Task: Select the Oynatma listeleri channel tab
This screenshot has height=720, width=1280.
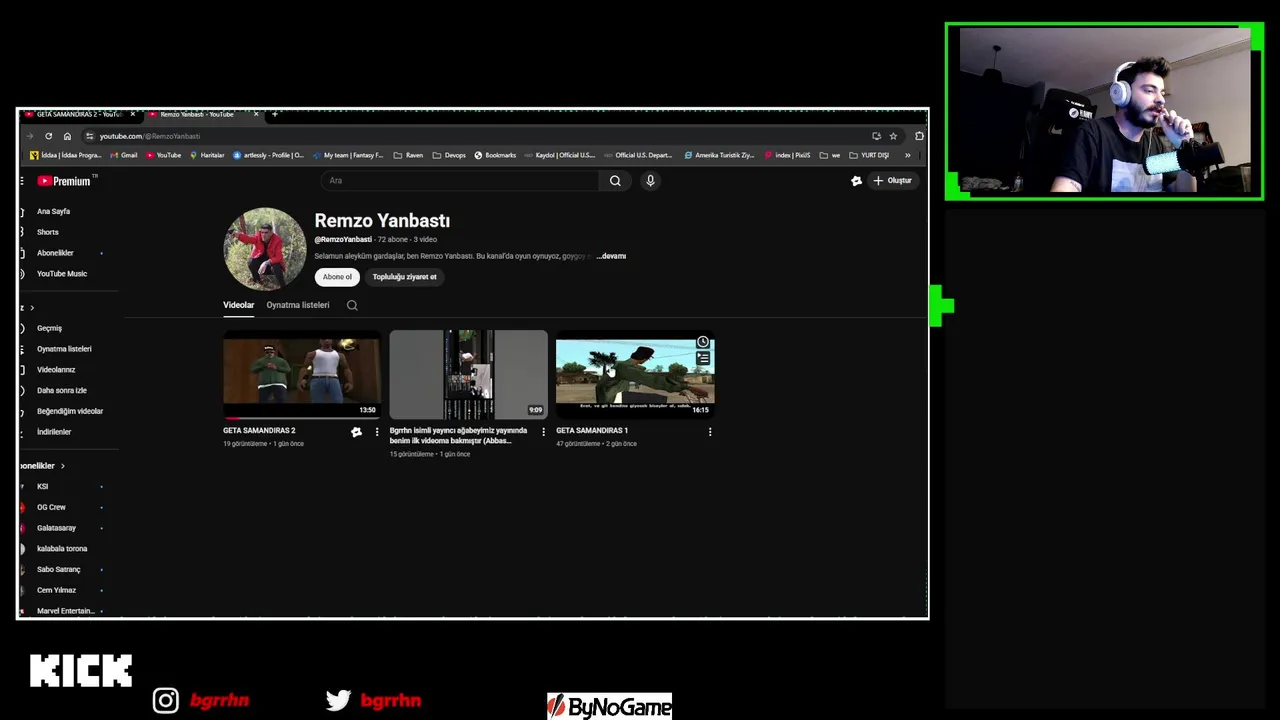Action: click(x=298, y=305)
